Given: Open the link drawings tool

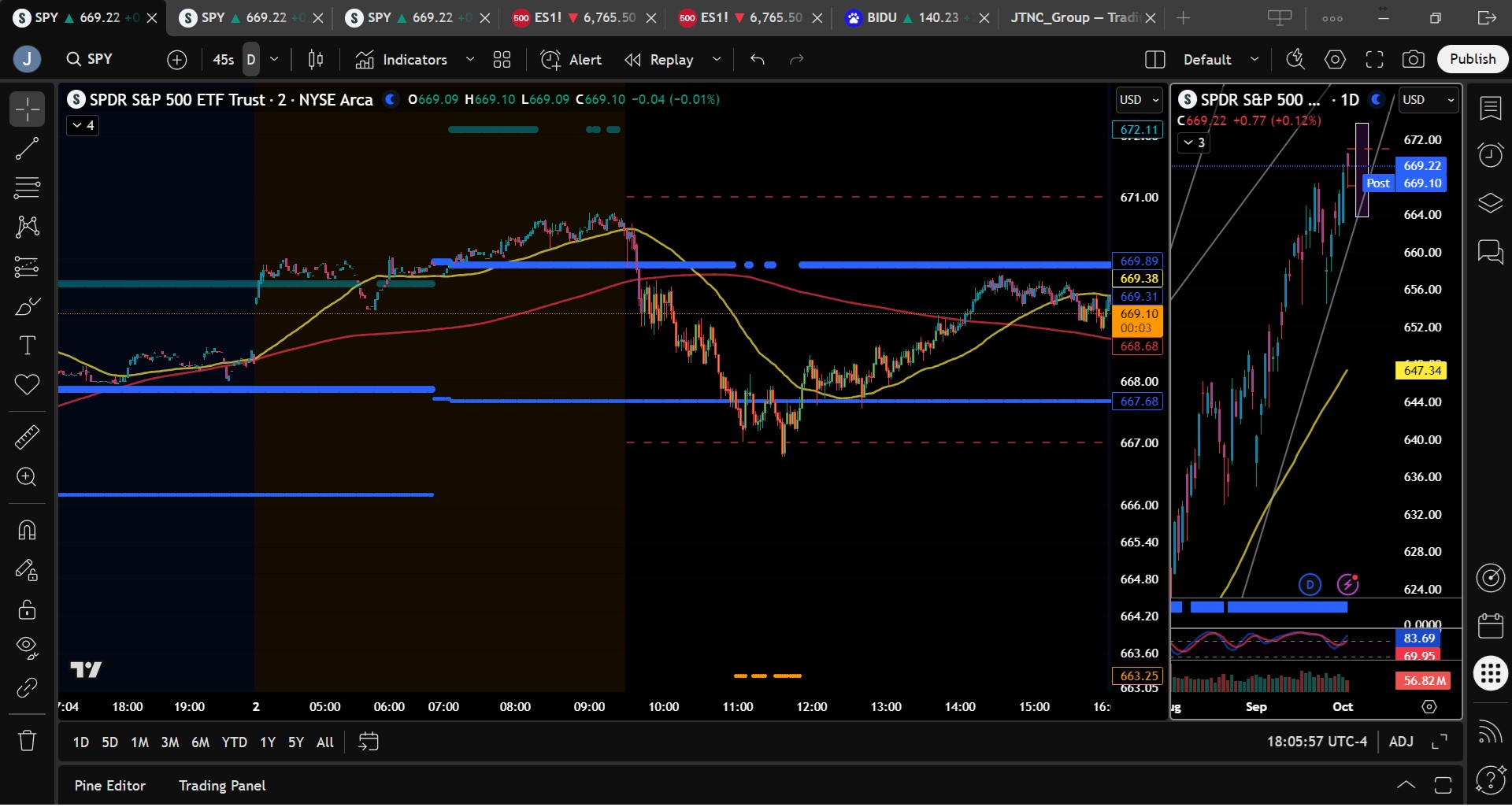Looking at the screenshot, I should tap(27, 688).
